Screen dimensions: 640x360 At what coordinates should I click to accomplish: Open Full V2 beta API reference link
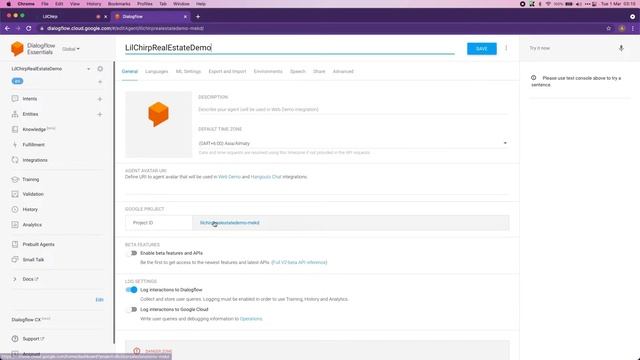click(x=299, y=262)
